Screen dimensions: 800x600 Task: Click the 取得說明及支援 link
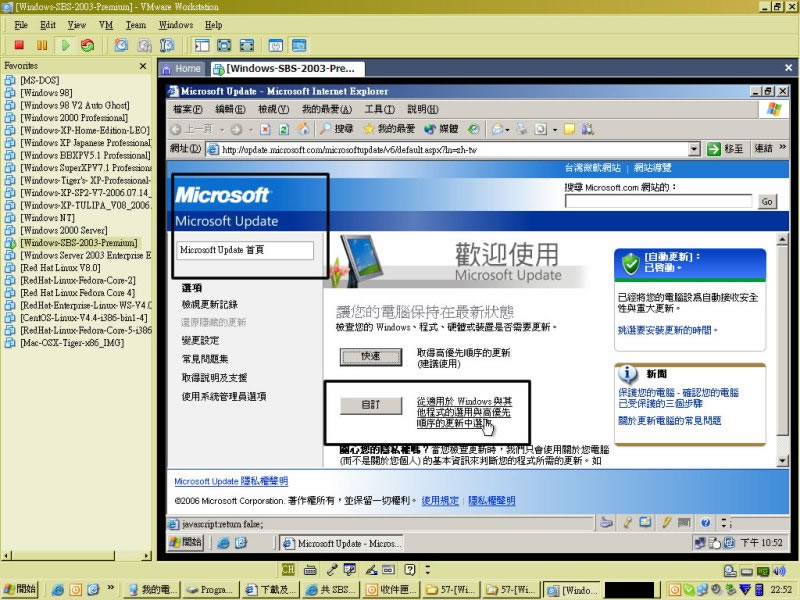(x=214, y=378)
